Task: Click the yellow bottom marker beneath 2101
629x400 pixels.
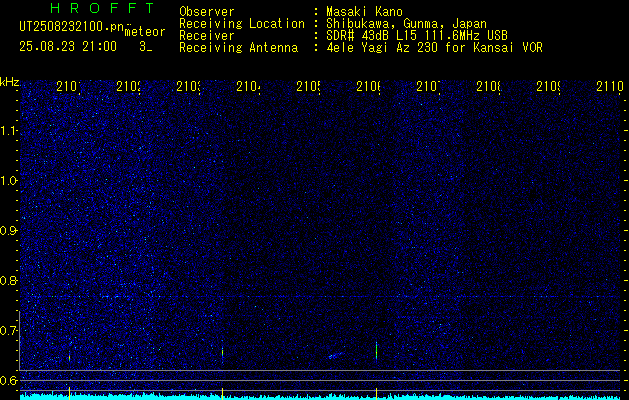Action: pyautogui.click(x=69, y=393)
